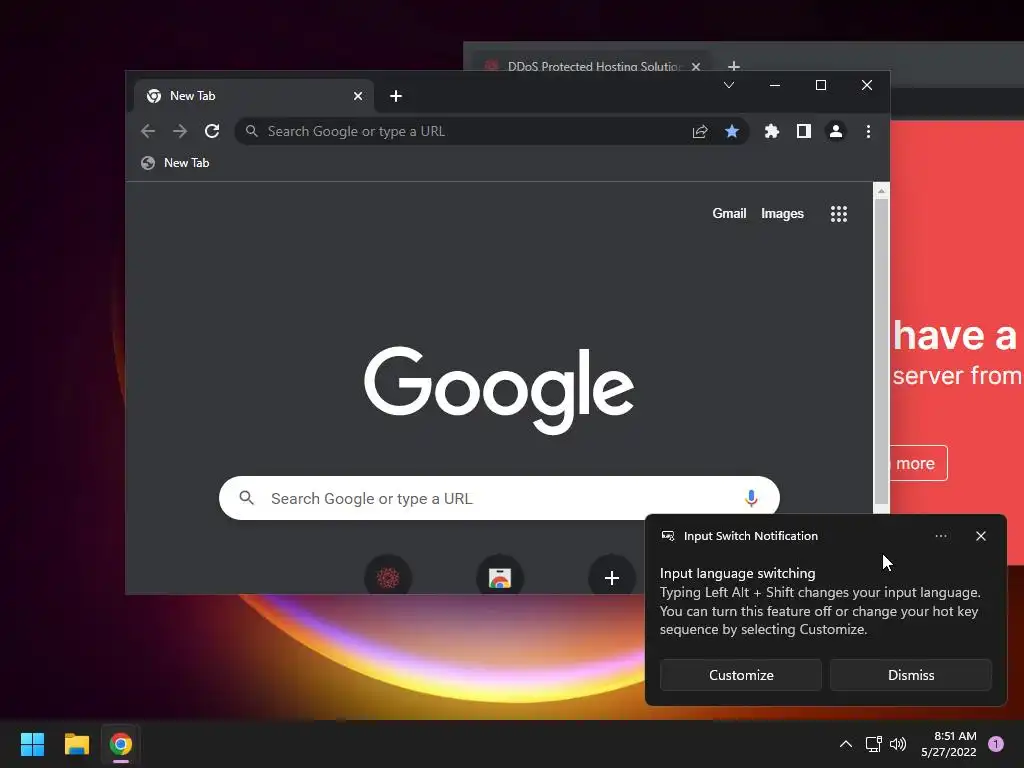Open the clock showing 8:51 AM
Viewport: 1024px width, 768px height.
pyautogui.click(x=948, y=744)
